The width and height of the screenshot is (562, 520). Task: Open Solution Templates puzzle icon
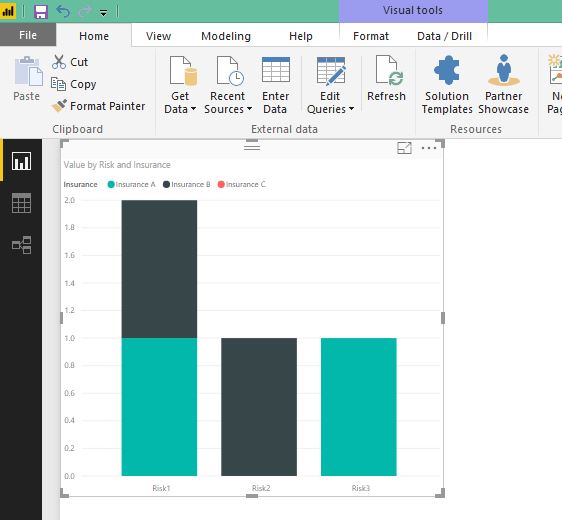click(x=447, y=70)
